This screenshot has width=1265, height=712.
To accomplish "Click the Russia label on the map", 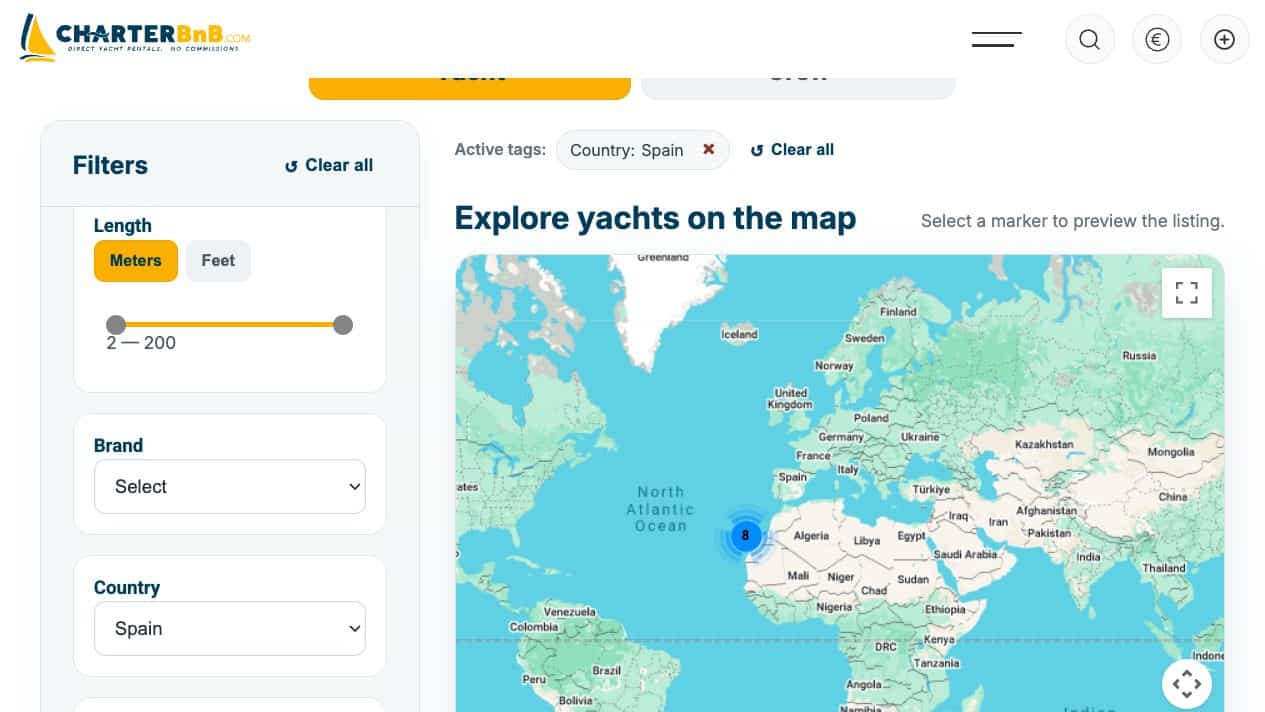I will [x=1139, y=356].
